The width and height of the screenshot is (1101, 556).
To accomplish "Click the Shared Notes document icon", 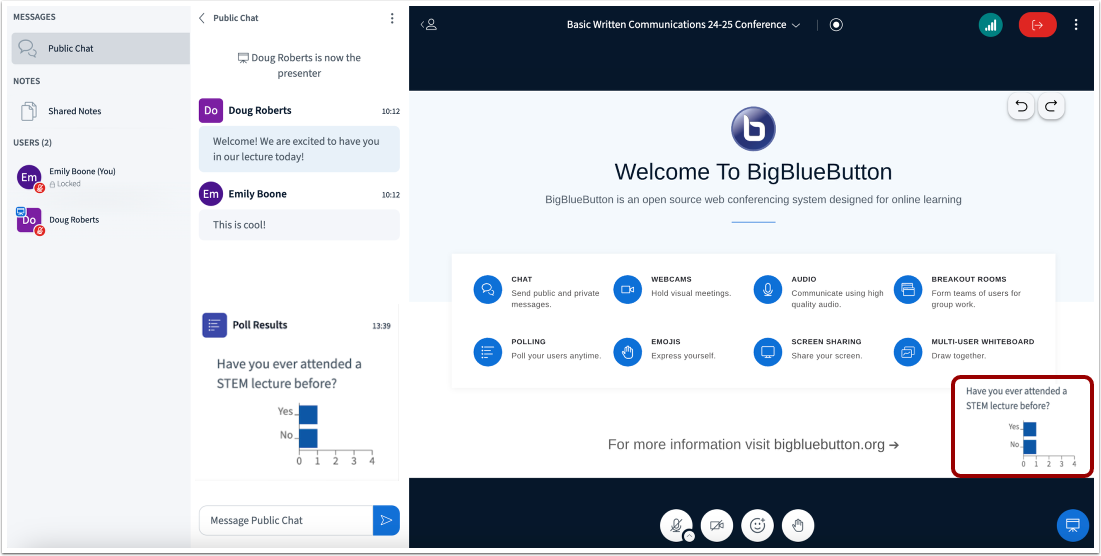I will pyautogui.click(x=29, y=111).
